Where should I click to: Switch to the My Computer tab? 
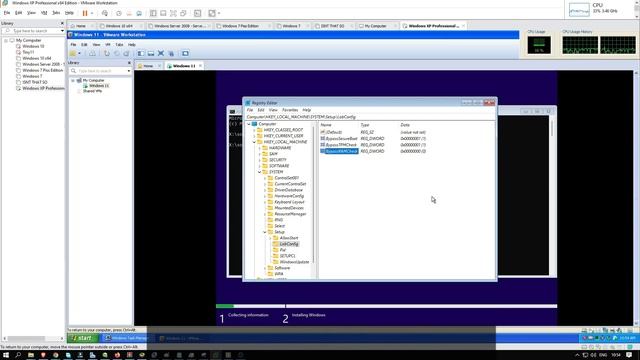tap(376, 26)
